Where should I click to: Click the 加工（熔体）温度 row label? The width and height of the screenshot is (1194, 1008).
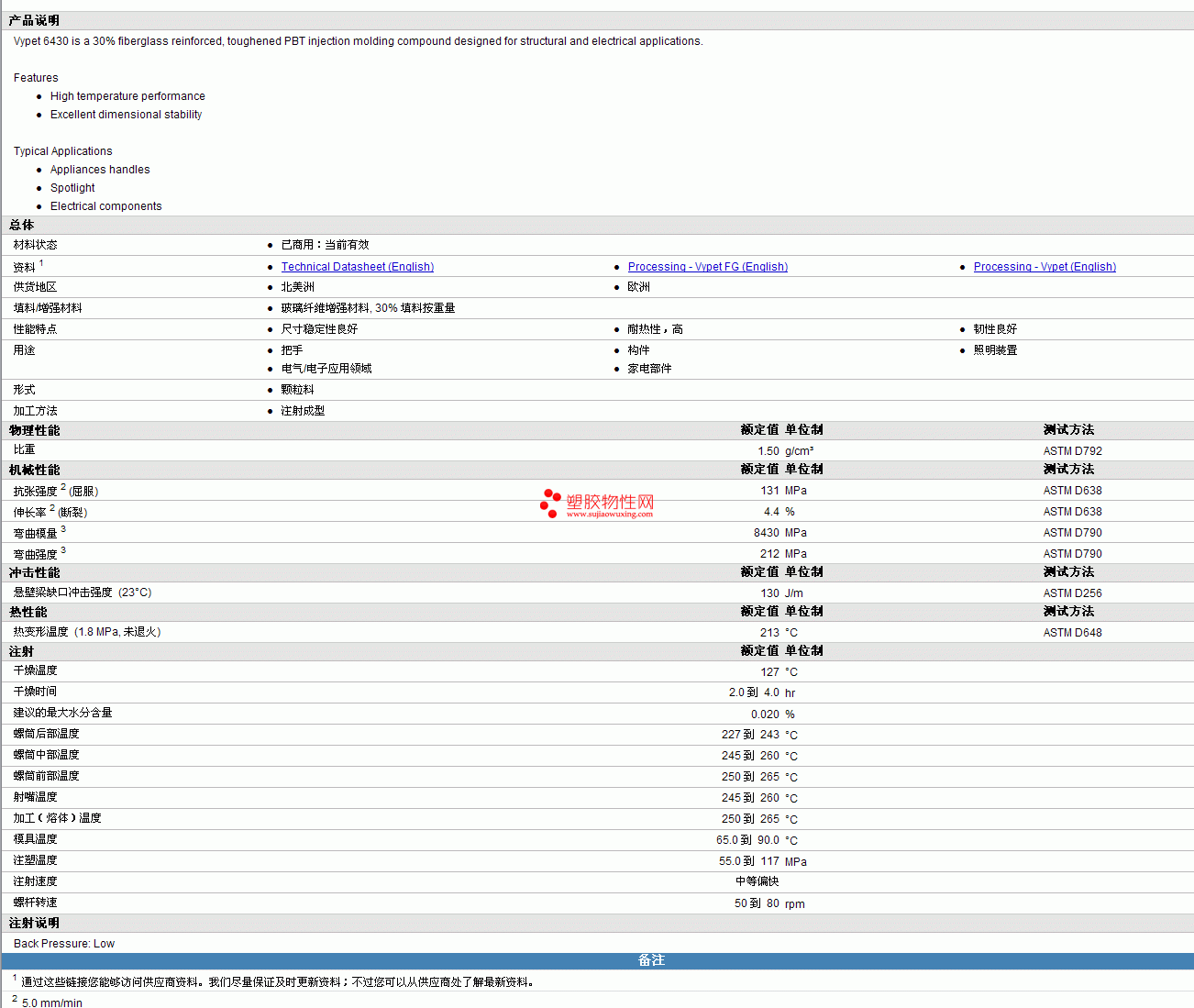click(x=57, y=818)
